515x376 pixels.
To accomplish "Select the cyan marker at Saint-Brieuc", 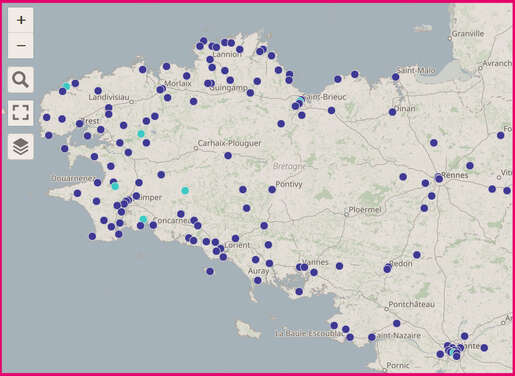I will click(300, 101).
